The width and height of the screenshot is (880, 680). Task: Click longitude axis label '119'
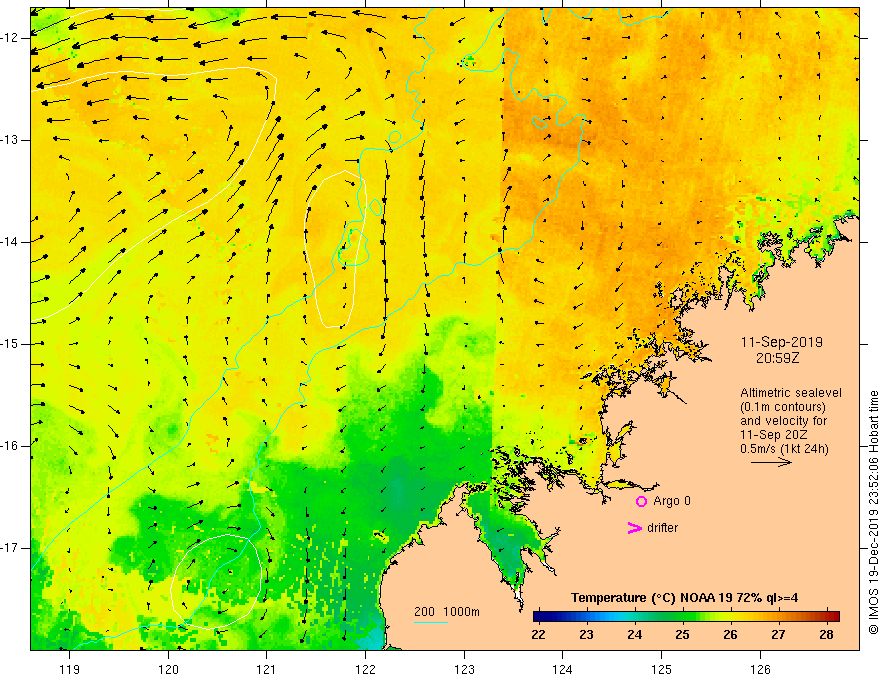[x=70, y=669]
